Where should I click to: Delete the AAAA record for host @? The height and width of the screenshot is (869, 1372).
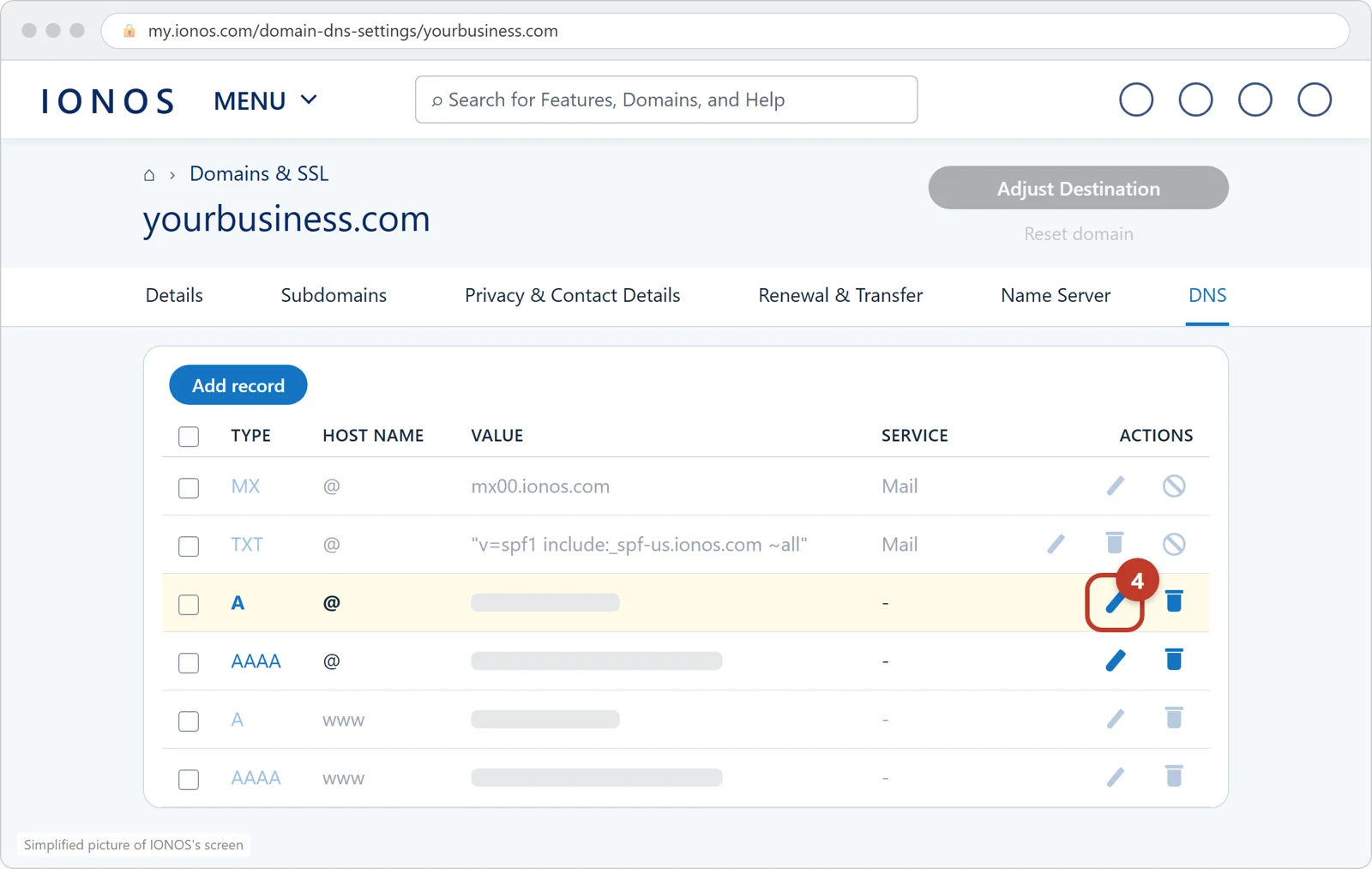coord(1174,659)
